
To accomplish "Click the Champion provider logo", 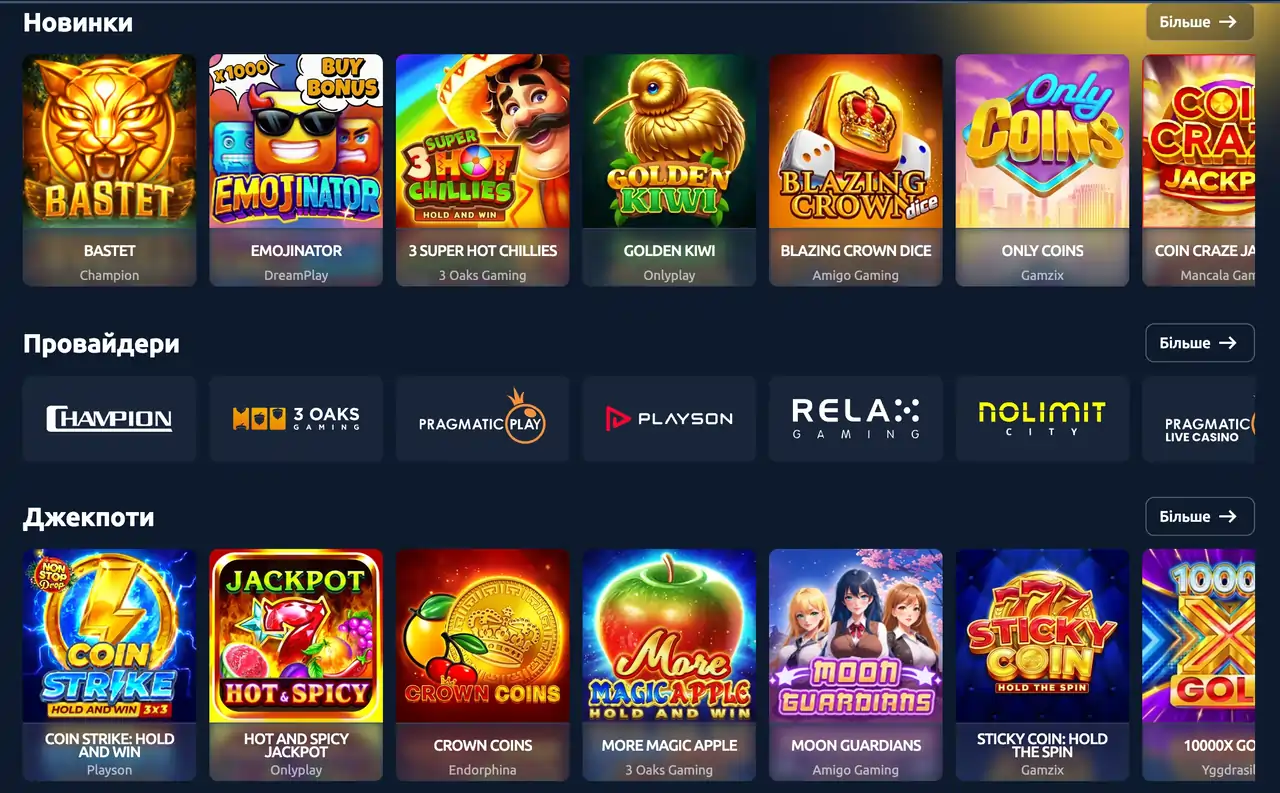I will [109, 419].
